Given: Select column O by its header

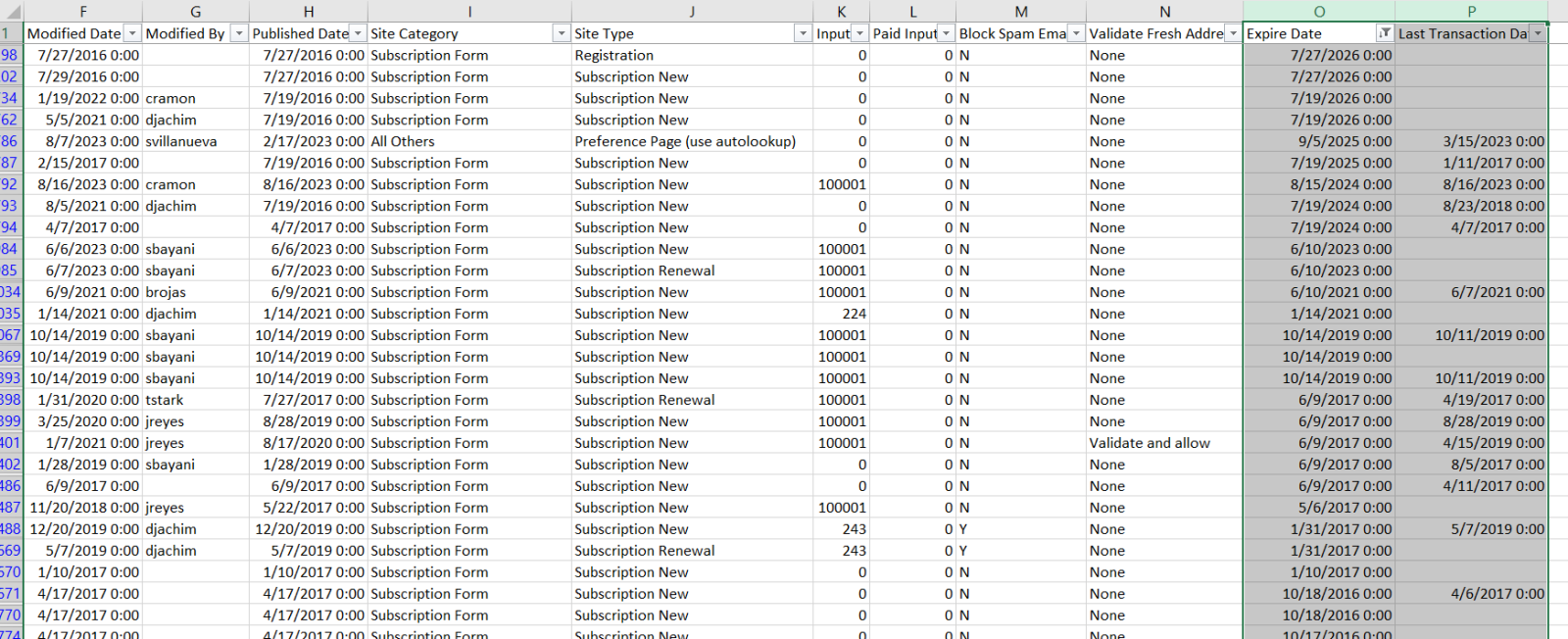Looking at the screenshot, I should pyautogui.click(x=1319, y=12).
